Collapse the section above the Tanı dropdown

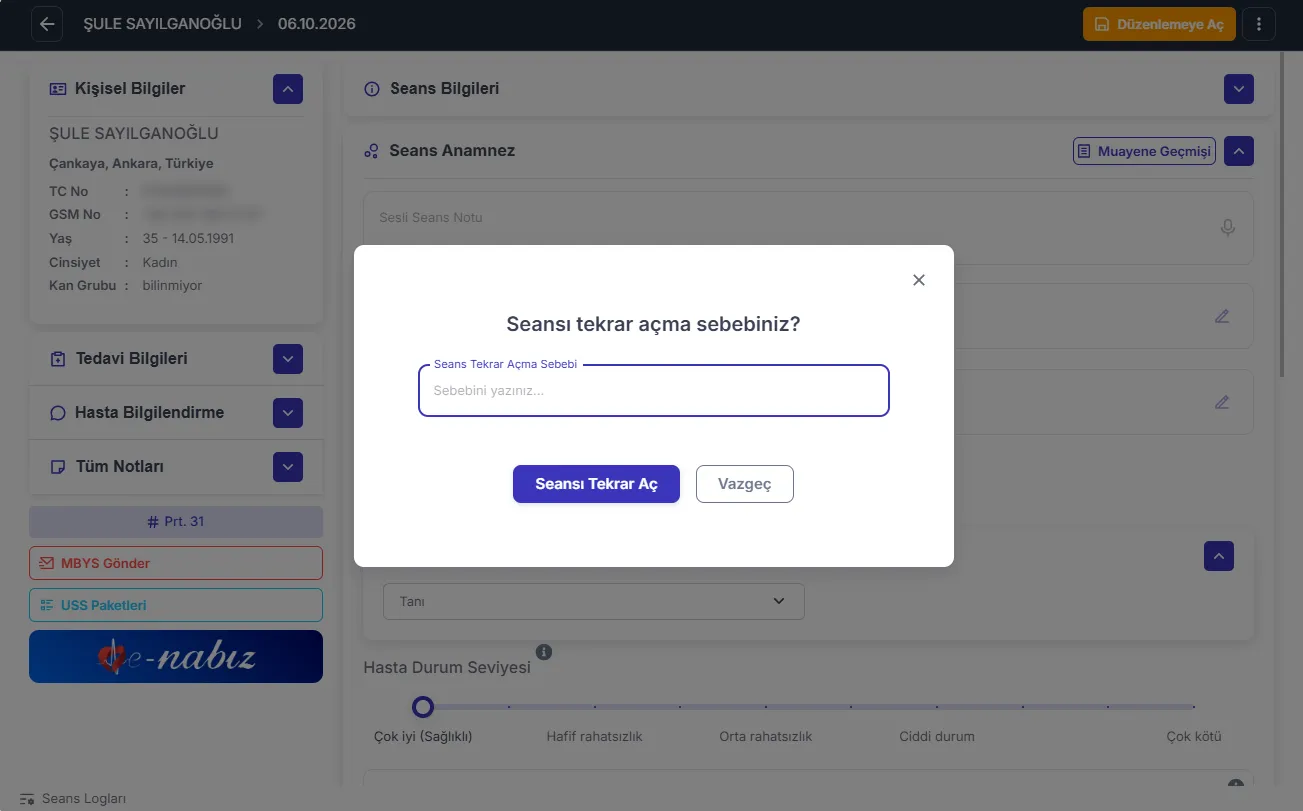coord(1219,556)
